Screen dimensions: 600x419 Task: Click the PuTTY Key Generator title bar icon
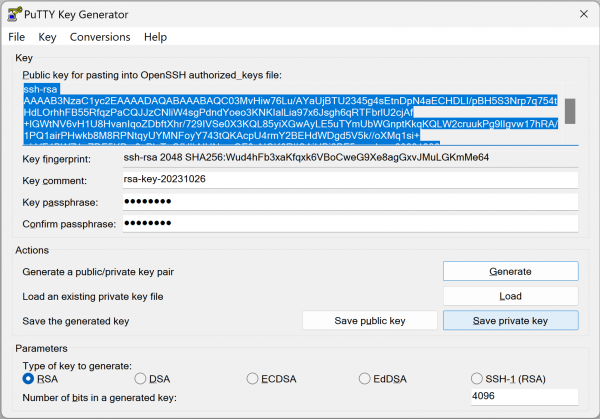[15, 15]
